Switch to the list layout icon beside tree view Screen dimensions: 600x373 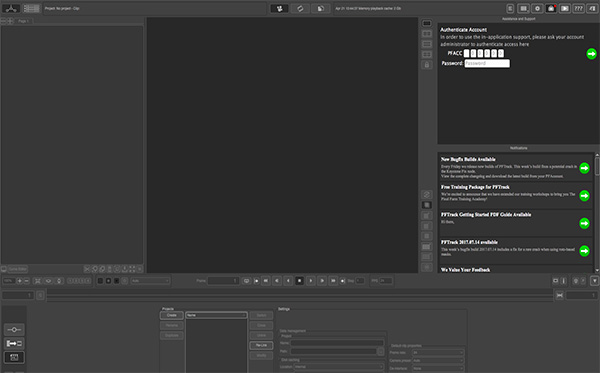(31, 8)
